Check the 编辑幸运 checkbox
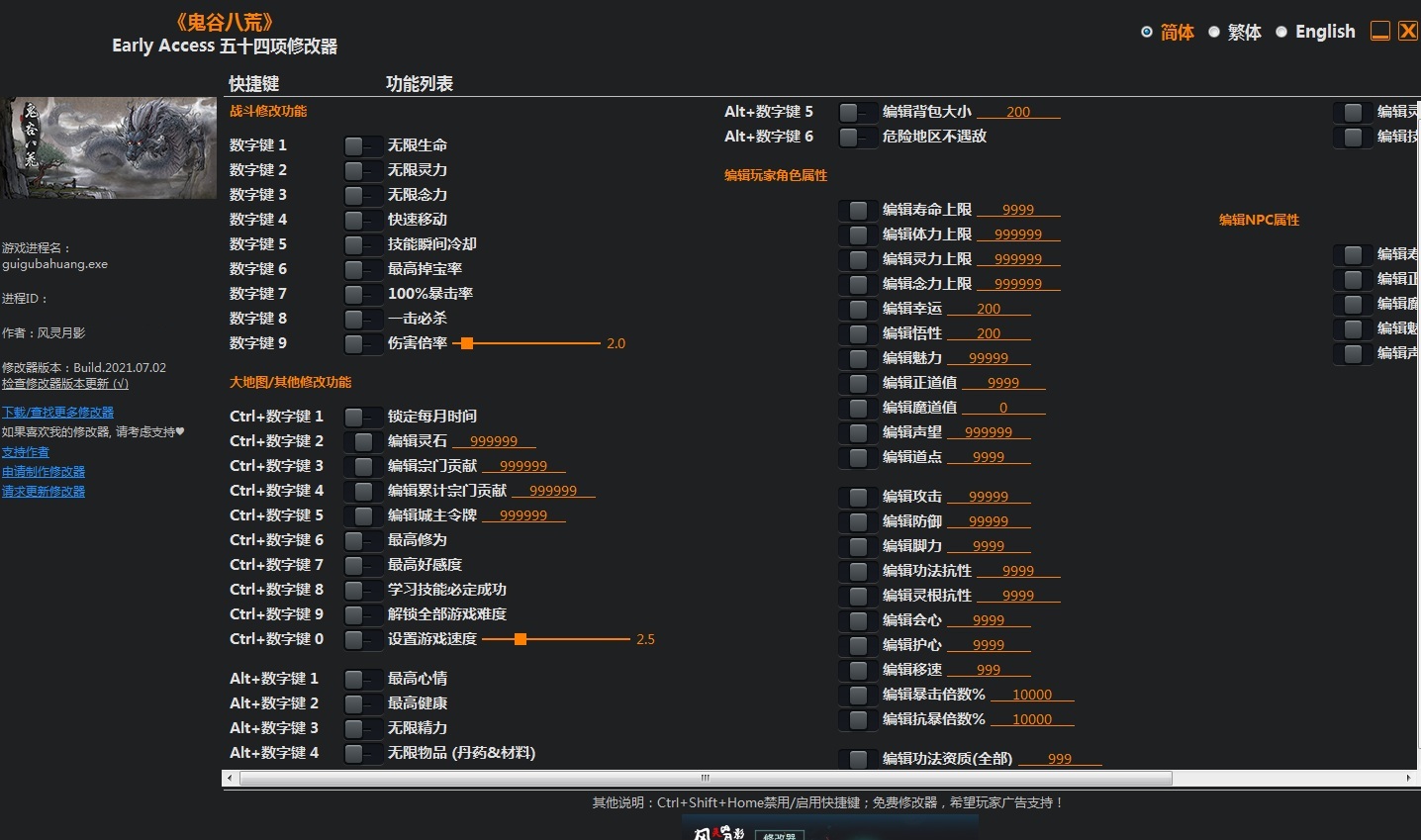The width and height of the screenshot is (1421, 840). [x=857, y=309]
